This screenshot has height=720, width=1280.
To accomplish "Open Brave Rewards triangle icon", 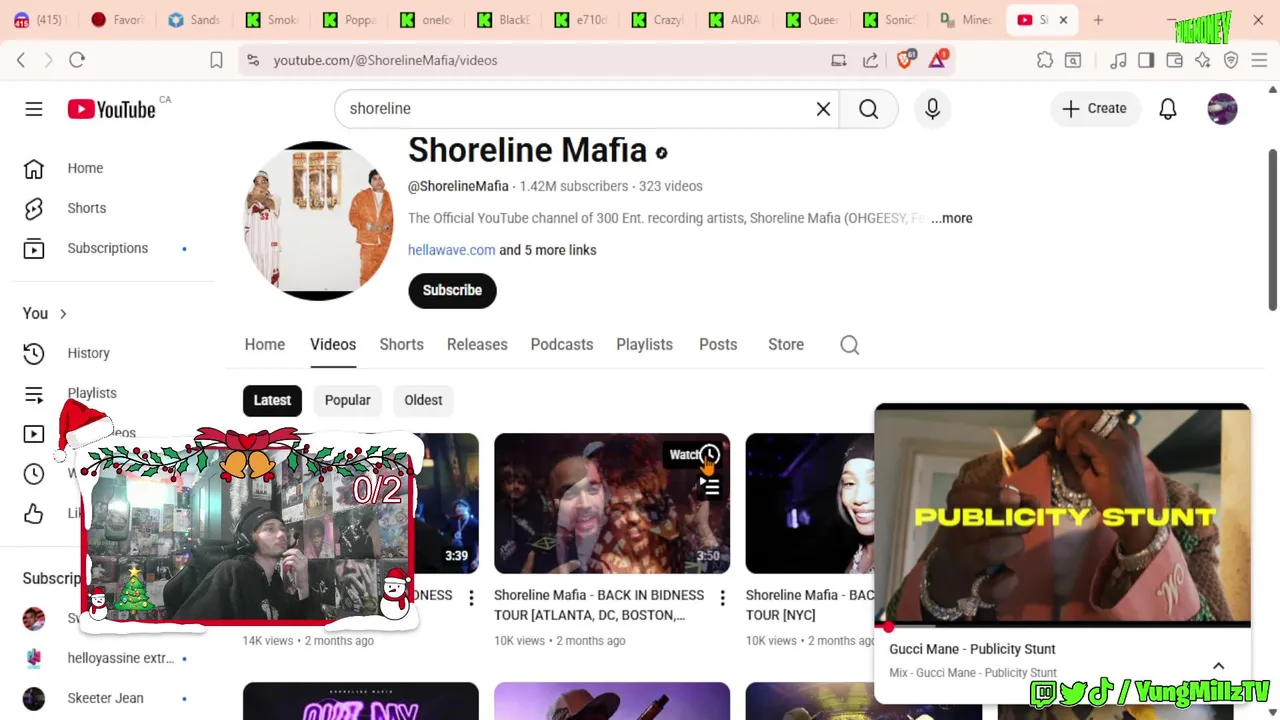I will point(938,60).
